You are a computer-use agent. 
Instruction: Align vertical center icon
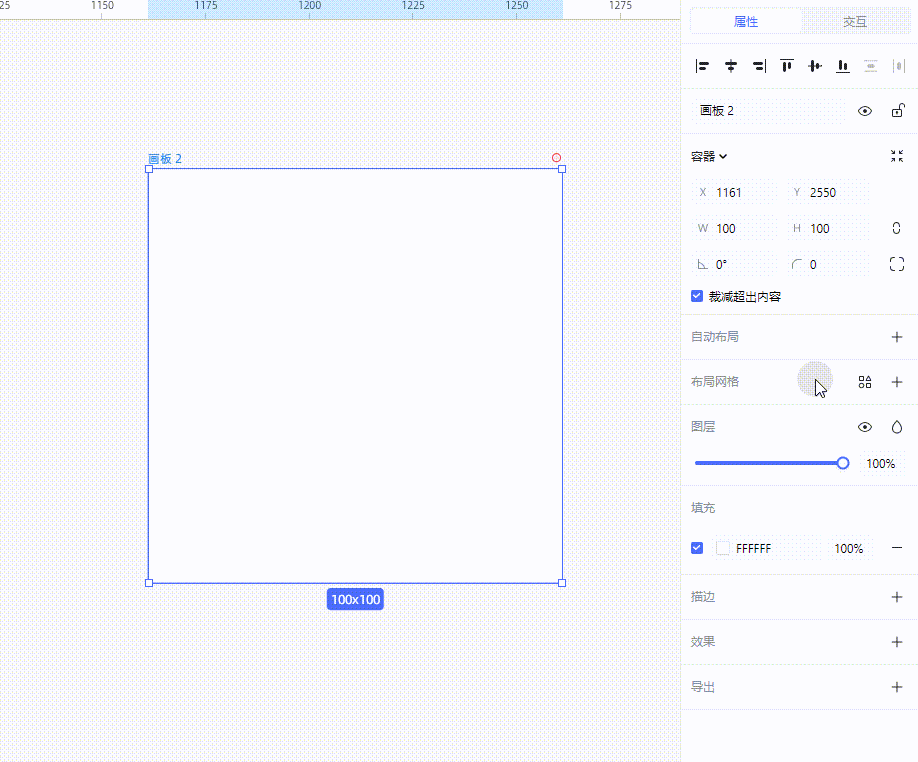point(815,66)
